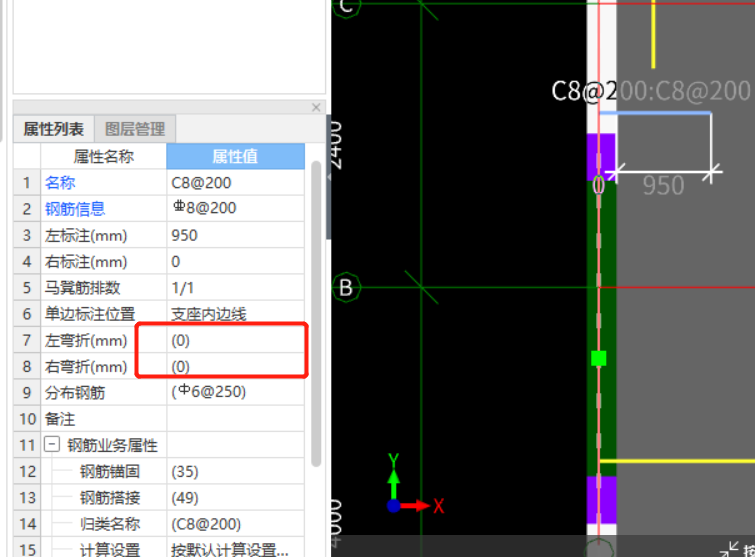
Task: Edit the 左标注(mm) value 950
Action: point(235,235)
